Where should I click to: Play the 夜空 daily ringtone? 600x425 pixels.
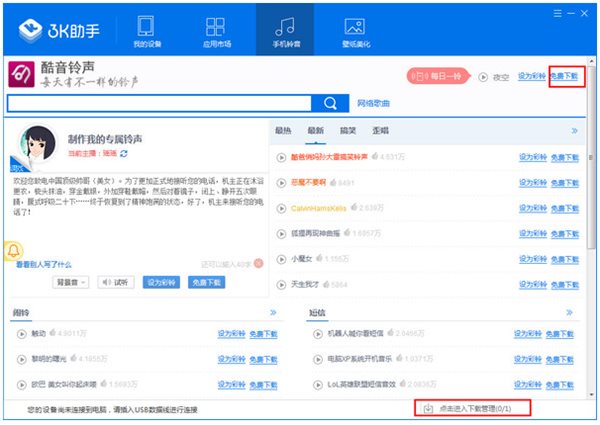point(483,77)
